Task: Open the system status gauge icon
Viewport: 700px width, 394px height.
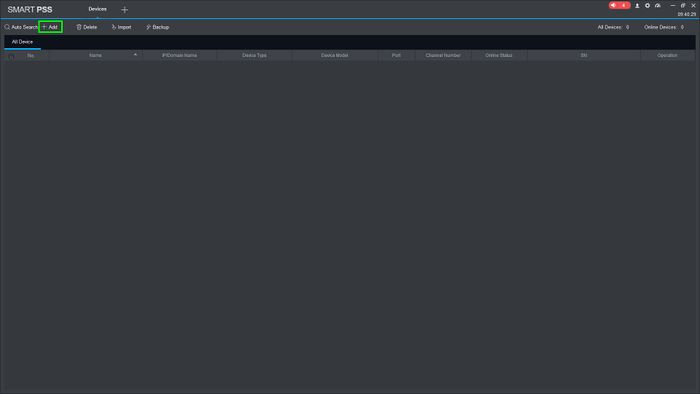Action: pos(658,6)
